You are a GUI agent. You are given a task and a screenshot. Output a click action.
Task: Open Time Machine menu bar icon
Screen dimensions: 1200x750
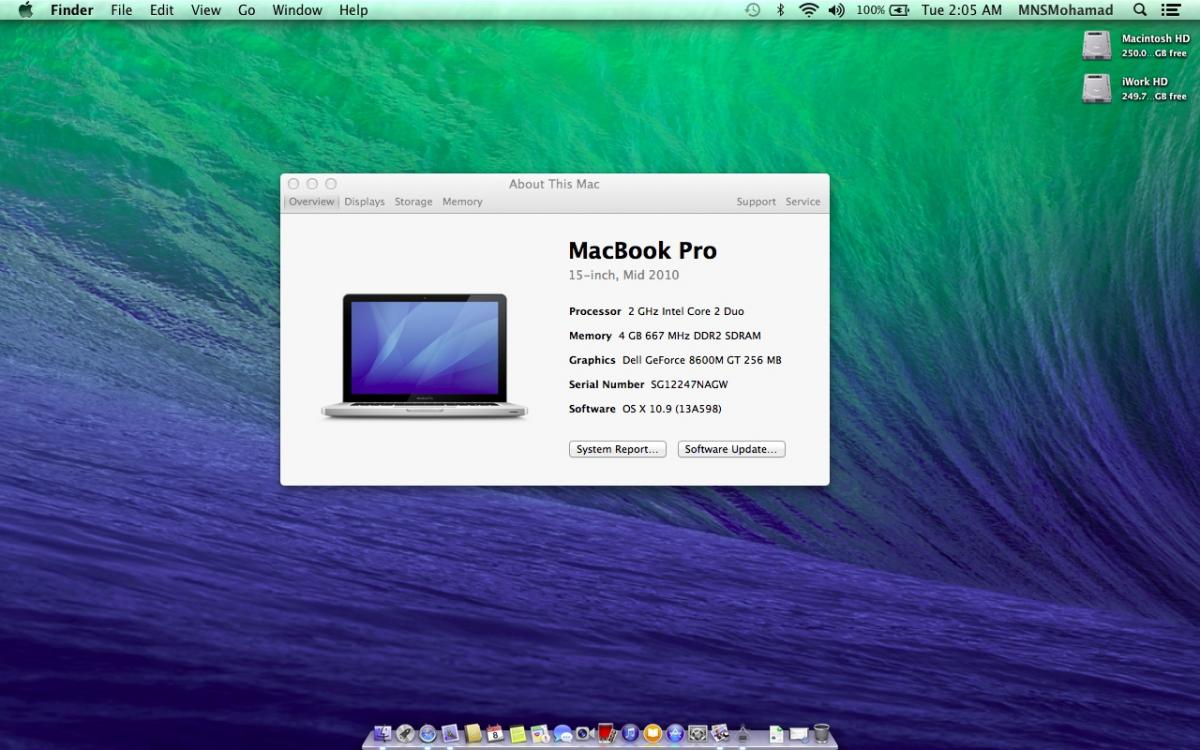(753, 10)
